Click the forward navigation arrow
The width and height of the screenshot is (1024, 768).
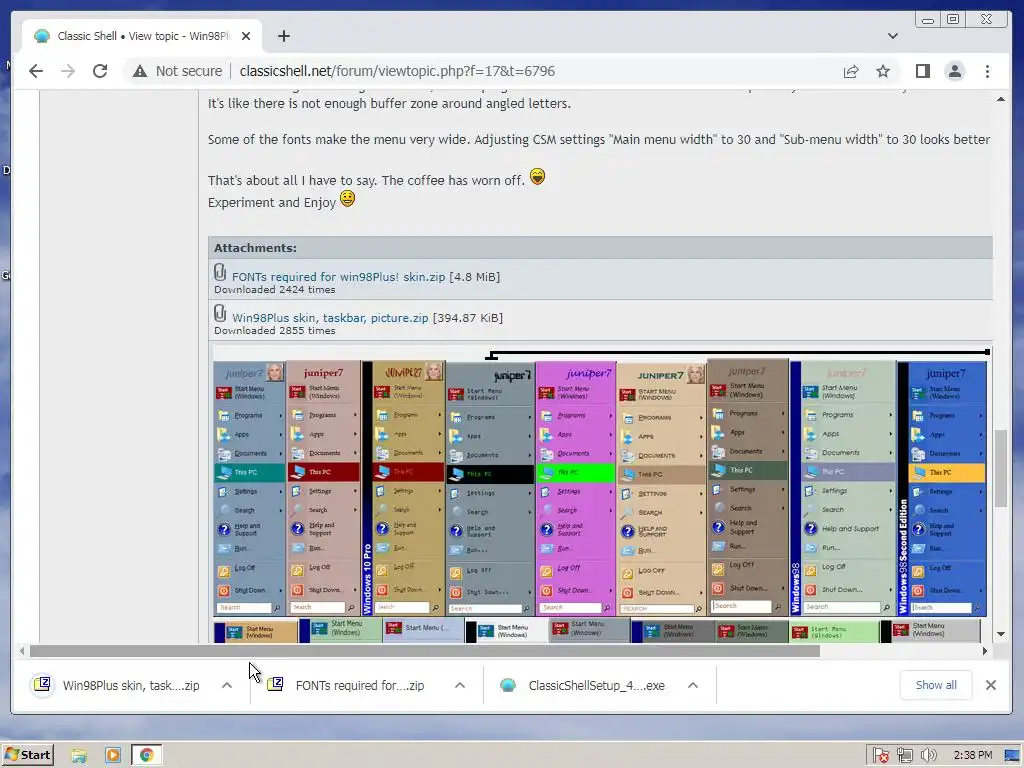(x=68, y=71)
